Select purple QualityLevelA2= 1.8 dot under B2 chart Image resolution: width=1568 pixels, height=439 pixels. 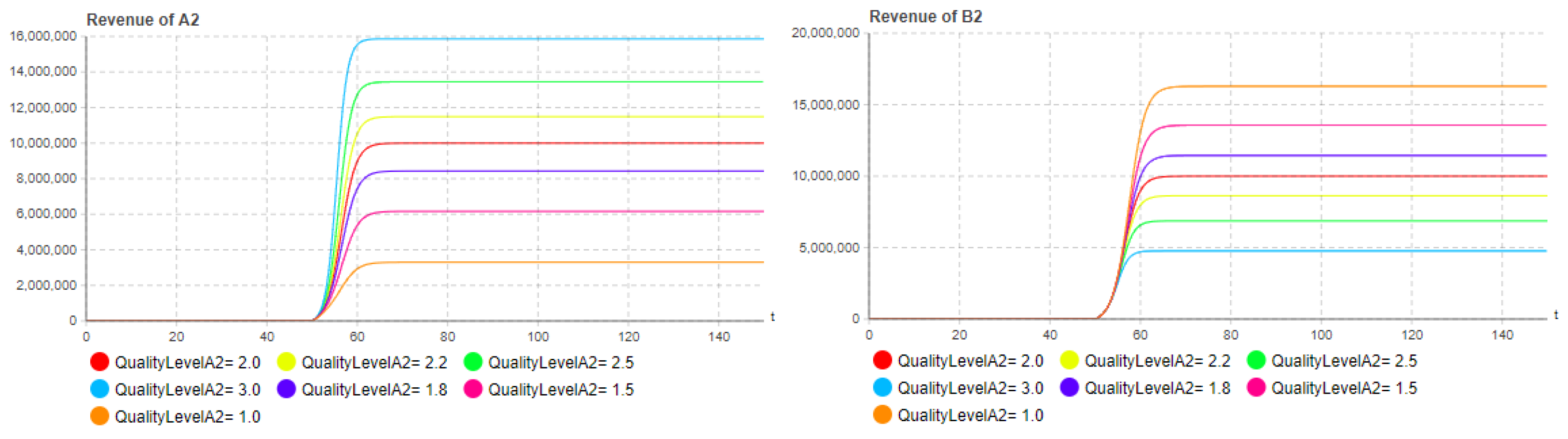pyautogui.click(x=1069, y=387)
